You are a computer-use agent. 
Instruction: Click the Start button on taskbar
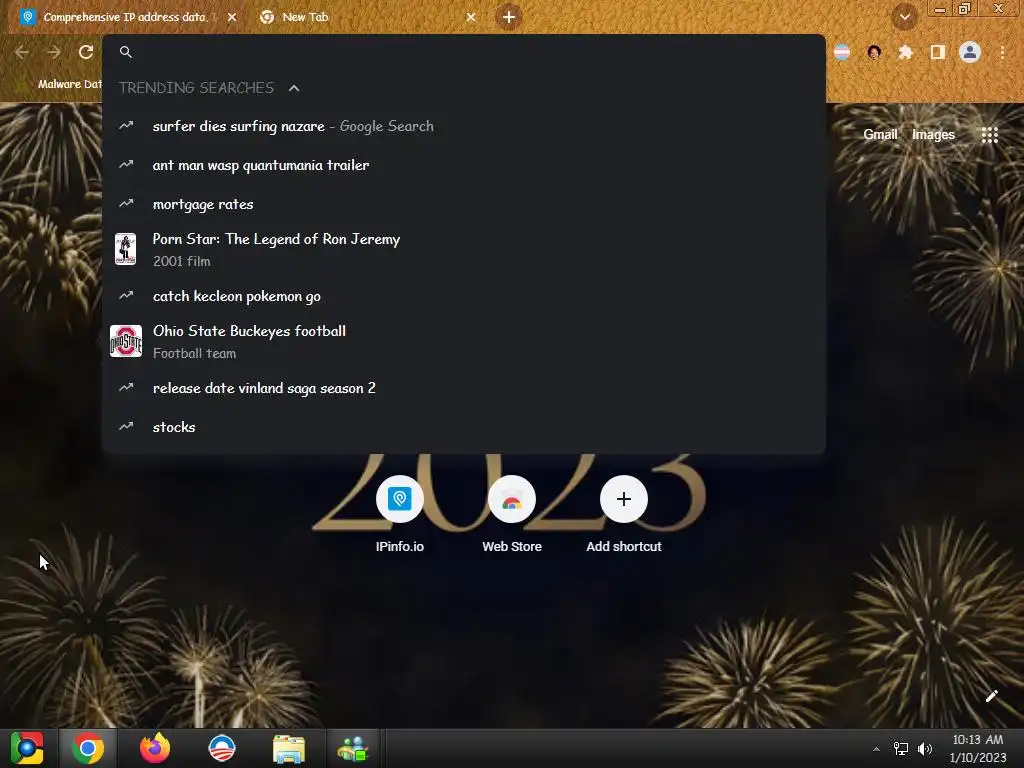coord(27,748)
